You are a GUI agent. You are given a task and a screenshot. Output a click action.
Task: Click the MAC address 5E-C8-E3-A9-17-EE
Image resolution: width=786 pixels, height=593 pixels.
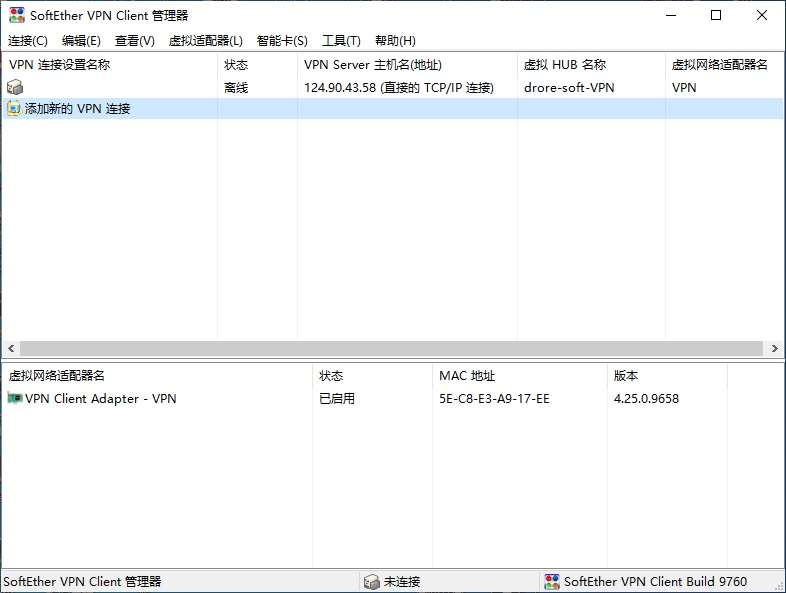[494, 399]
